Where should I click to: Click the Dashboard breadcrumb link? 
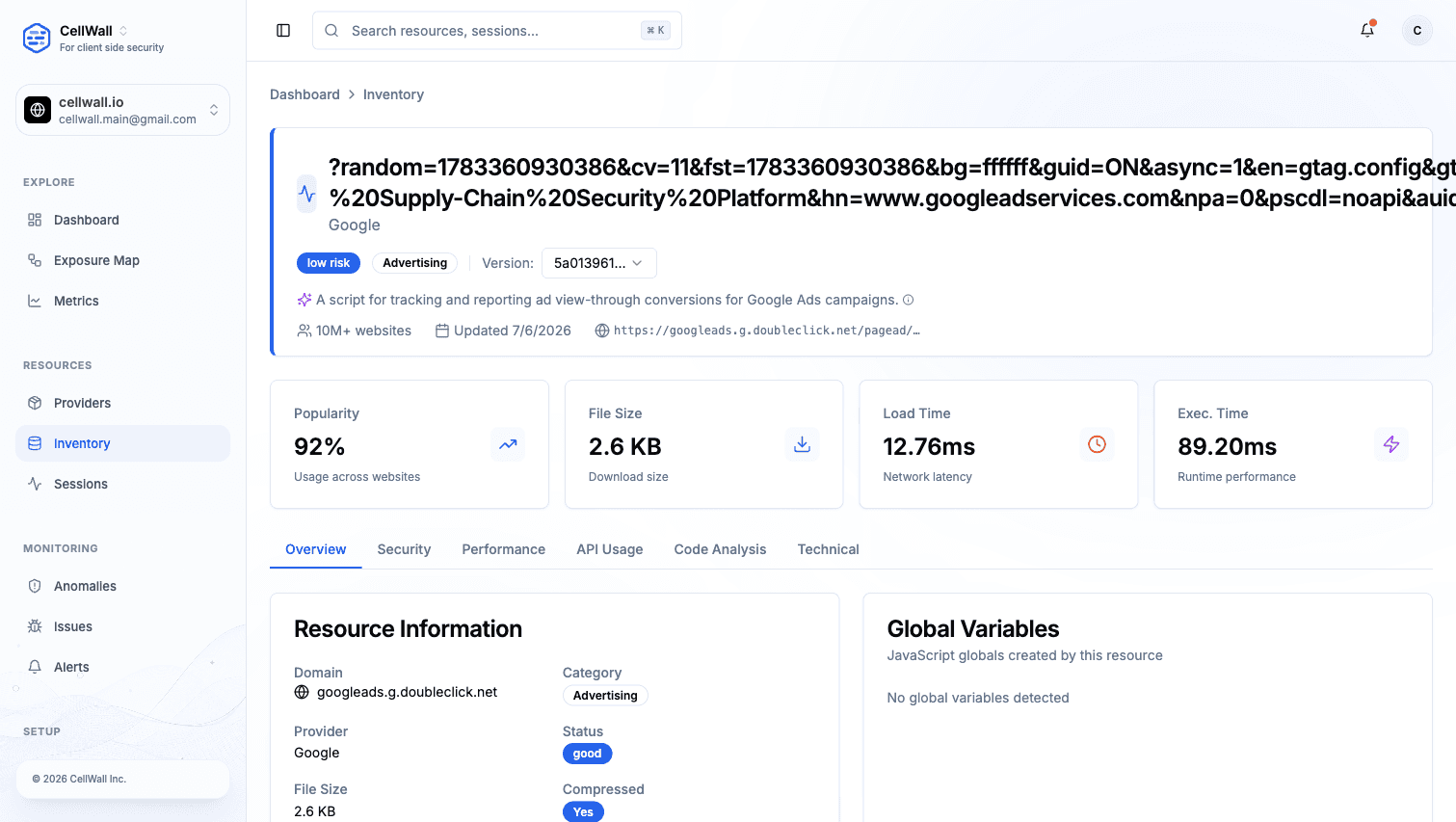coord(304,94)
